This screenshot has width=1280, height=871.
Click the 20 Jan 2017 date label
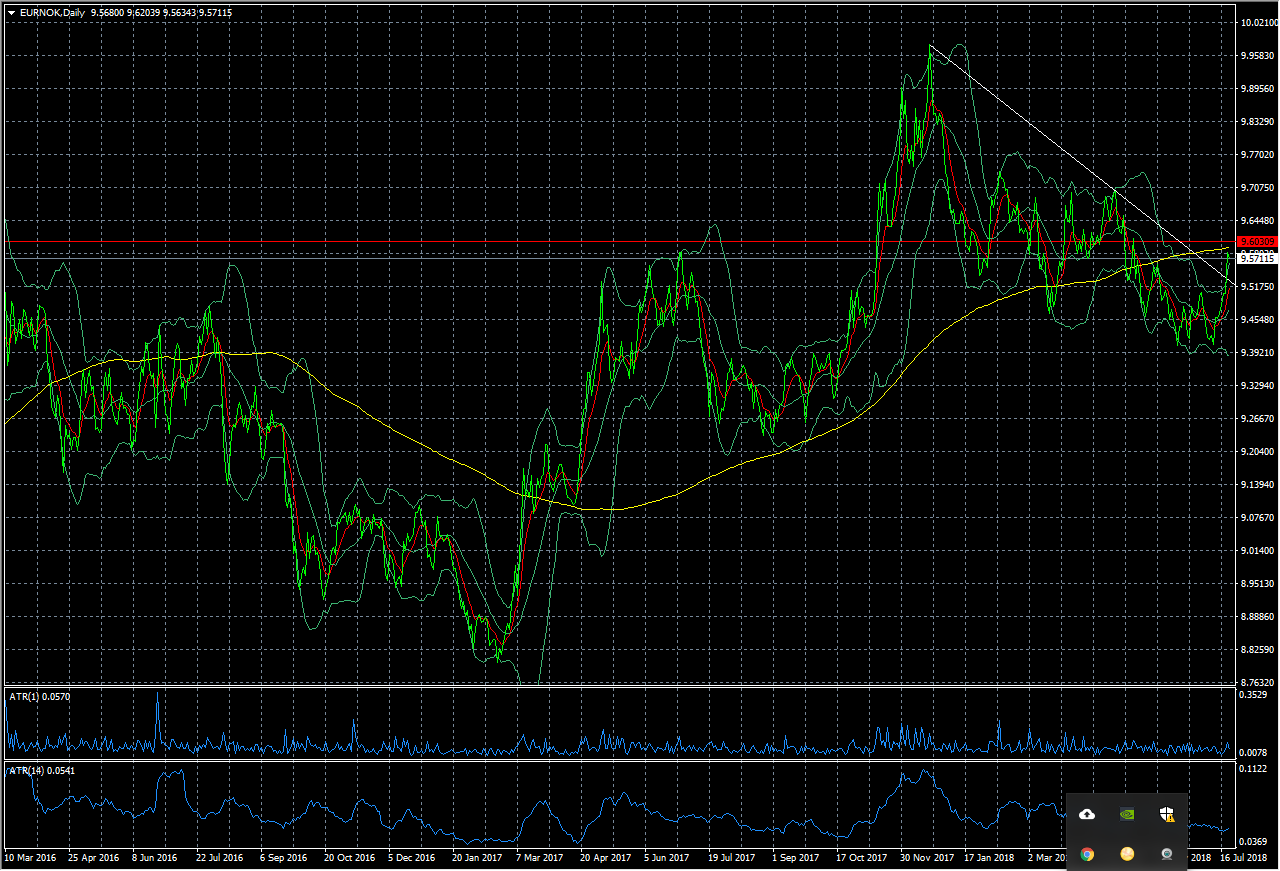pos(477,857)
